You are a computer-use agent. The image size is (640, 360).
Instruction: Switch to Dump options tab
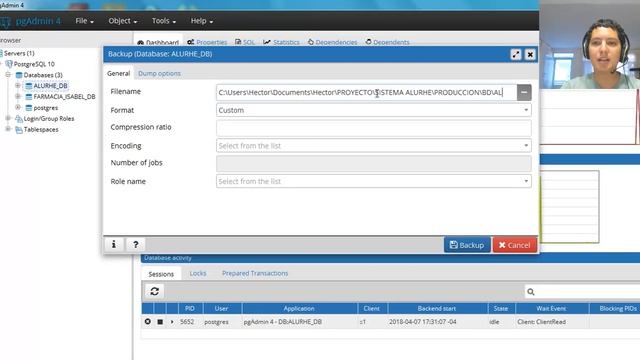pos(159,73)
